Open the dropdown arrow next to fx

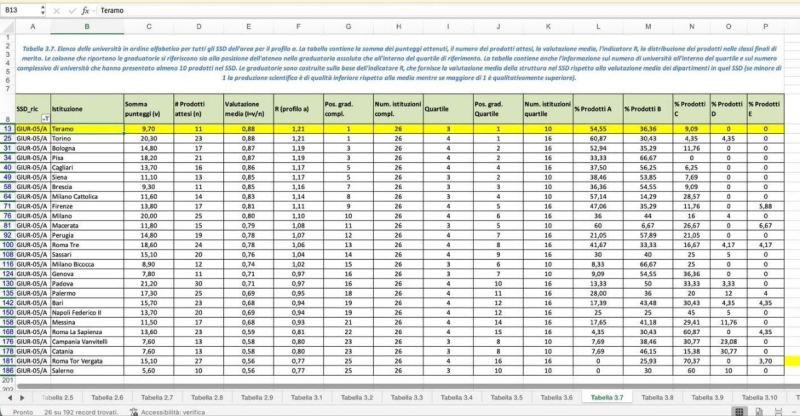(94, 10)
